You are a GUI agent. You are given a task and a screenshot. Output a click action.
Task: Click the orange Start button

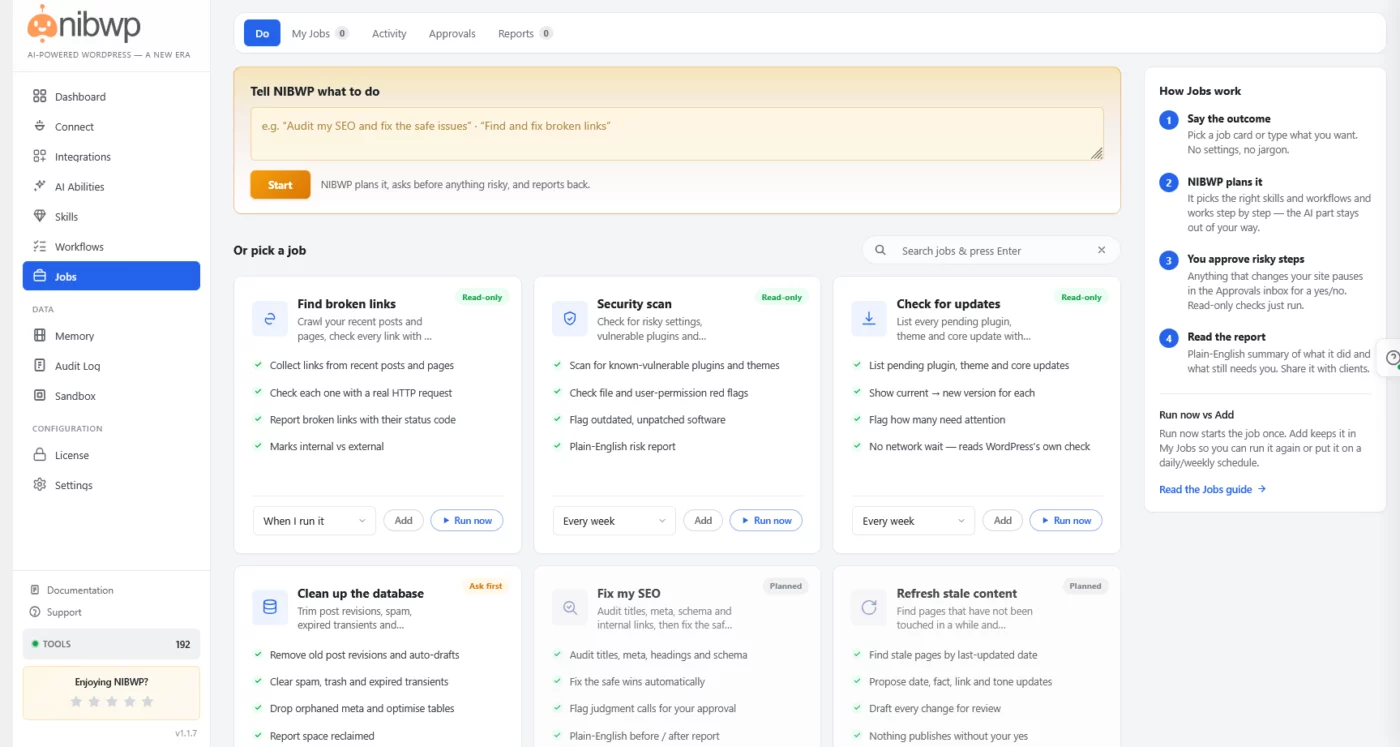pos(280,185)
